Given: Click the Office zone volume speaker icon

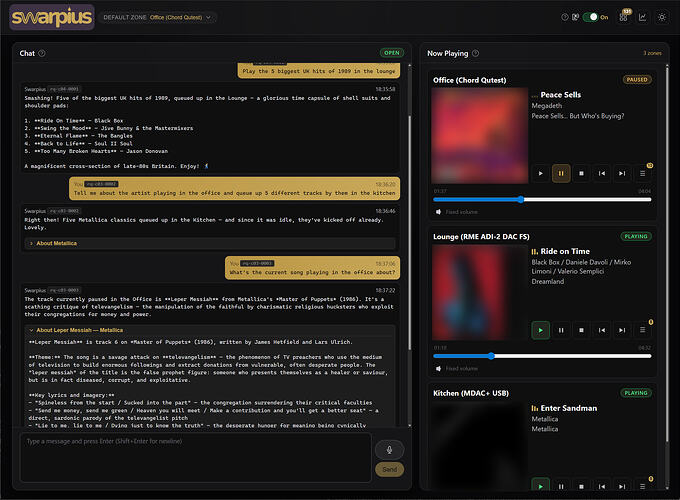Looking at the screenshot, I should click(438, 212).
